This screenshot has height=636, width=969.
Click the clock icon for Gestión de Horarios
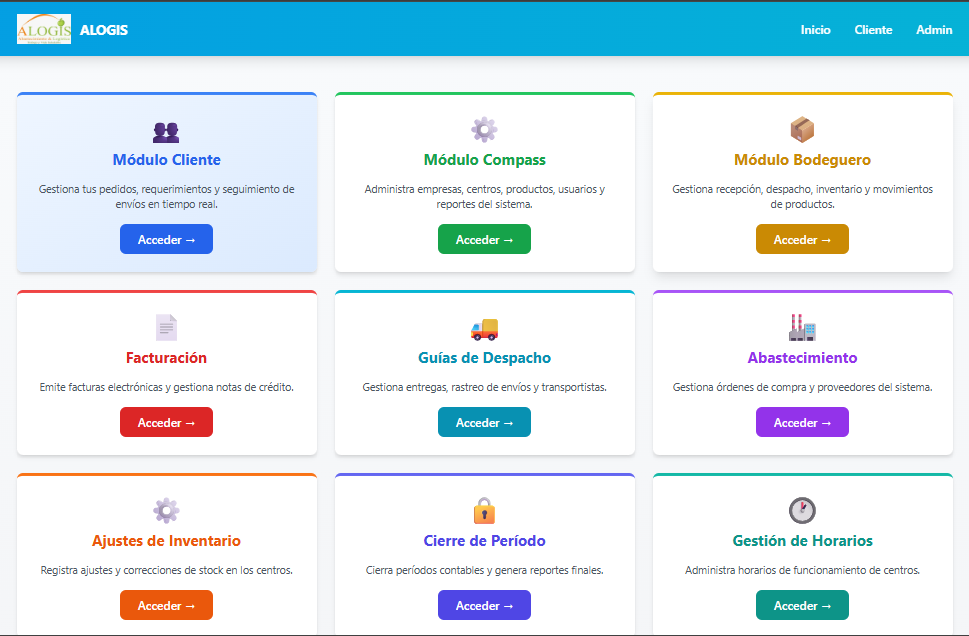[x=802, y=510]
